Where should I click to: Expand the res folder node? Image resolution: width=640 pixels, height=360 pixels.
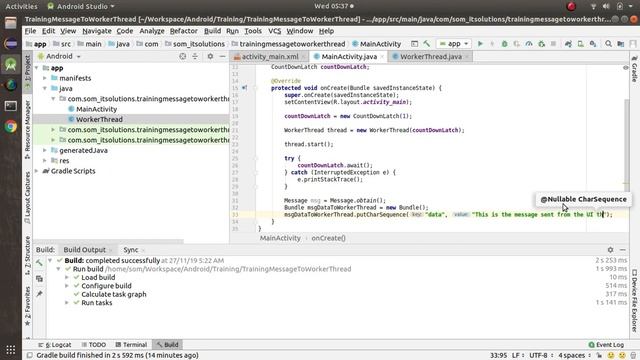click(45, 161)
